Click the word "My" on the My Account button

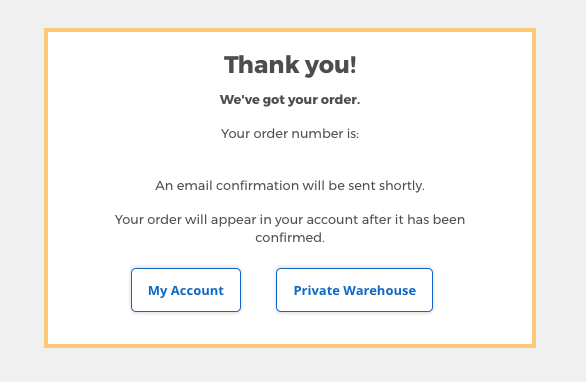tap(157, 291)
